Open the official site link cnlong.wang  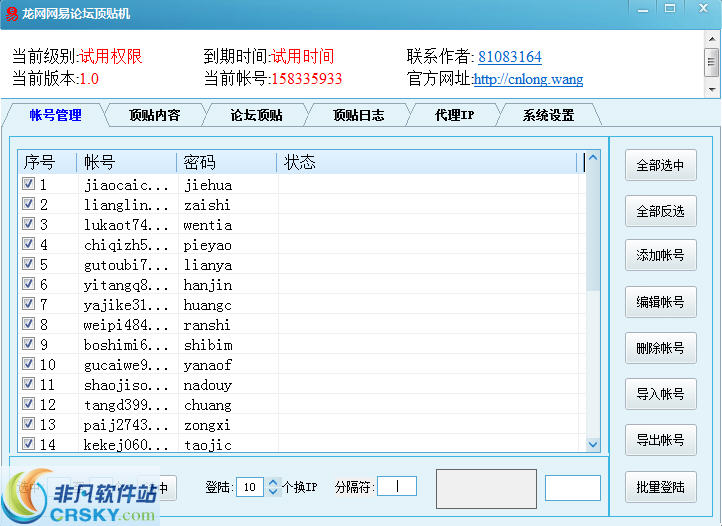pyautogui.click(x=528, y=79)
